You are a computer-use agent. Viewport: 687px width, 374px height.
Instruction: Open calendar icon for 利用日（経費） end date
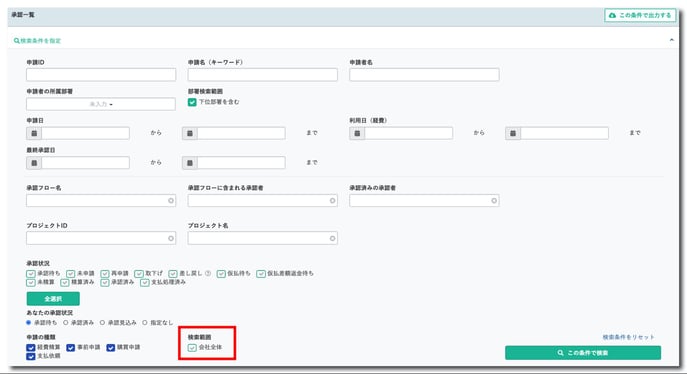tap(513, 133)
